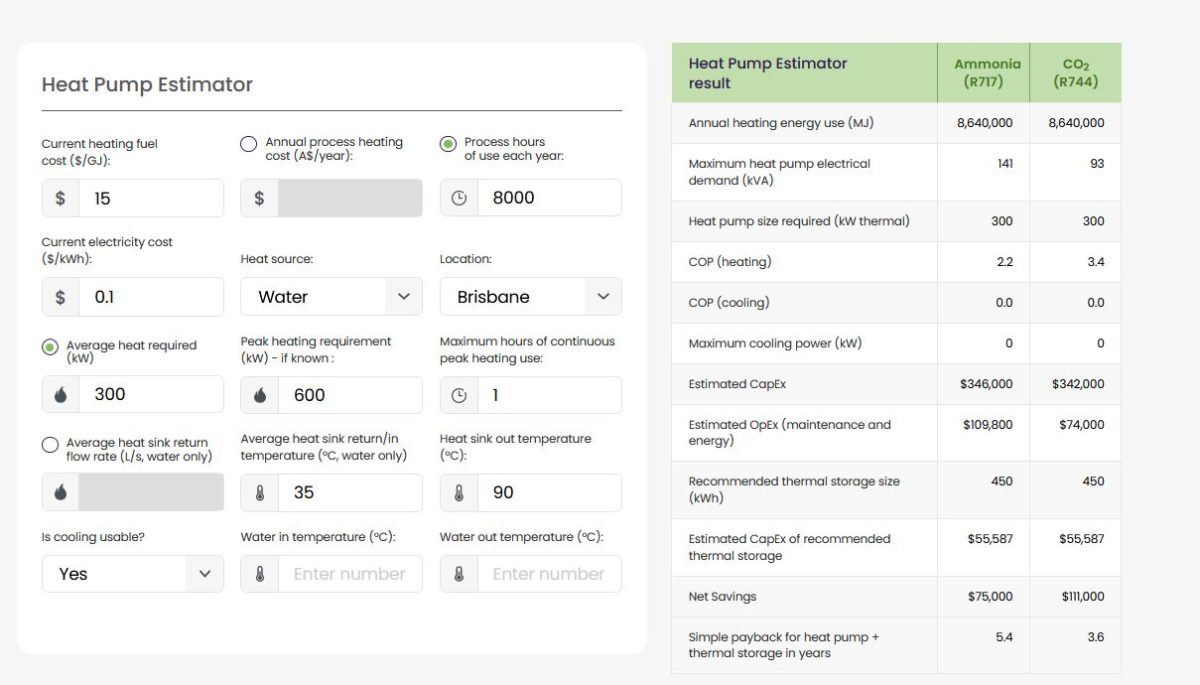This screenshot has height=685, width=1200.
Task: Click the CO2 (R744) column header
Action: [1075, 73]
